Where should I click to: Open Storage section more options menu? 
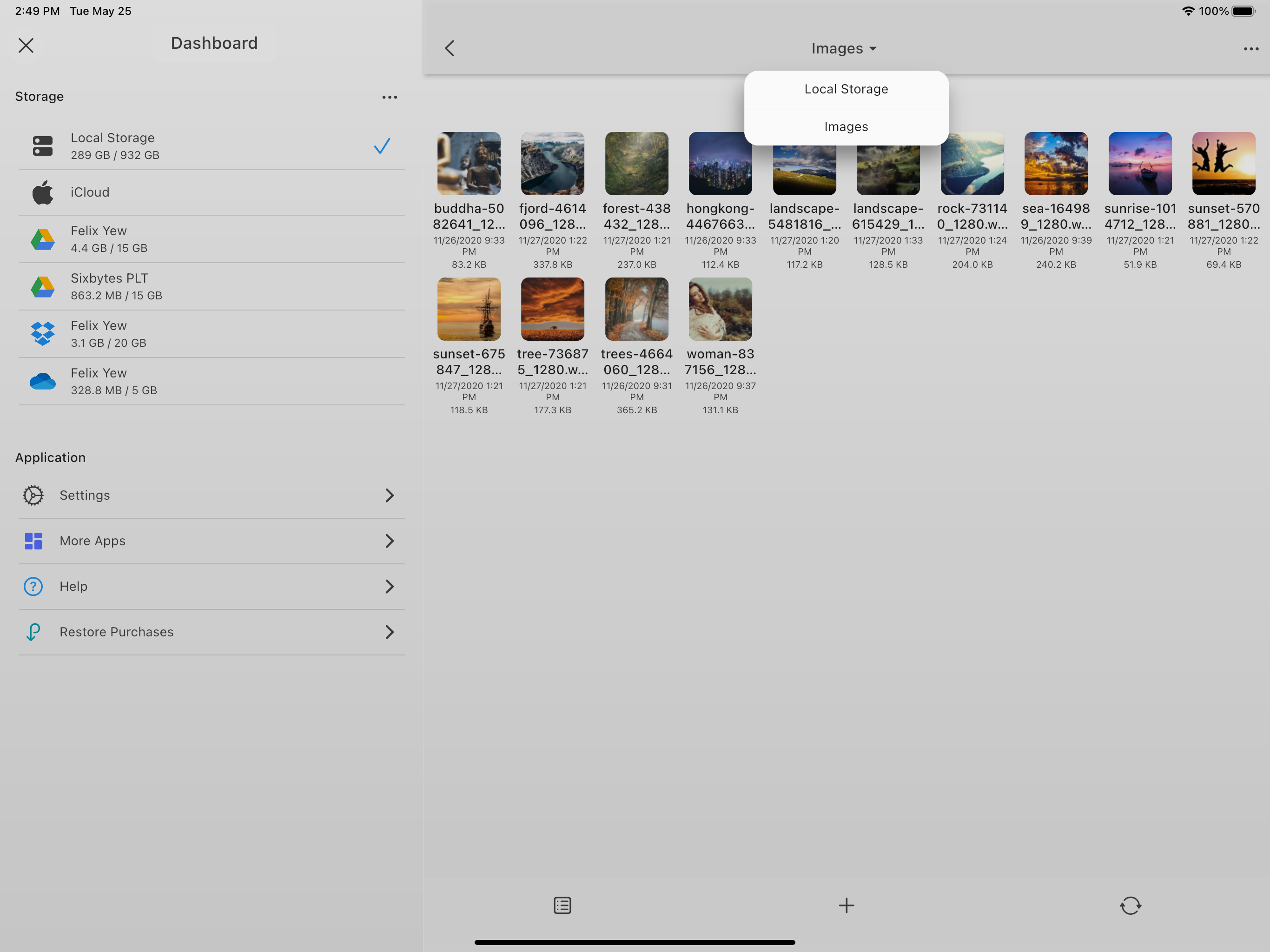[389, 97]
